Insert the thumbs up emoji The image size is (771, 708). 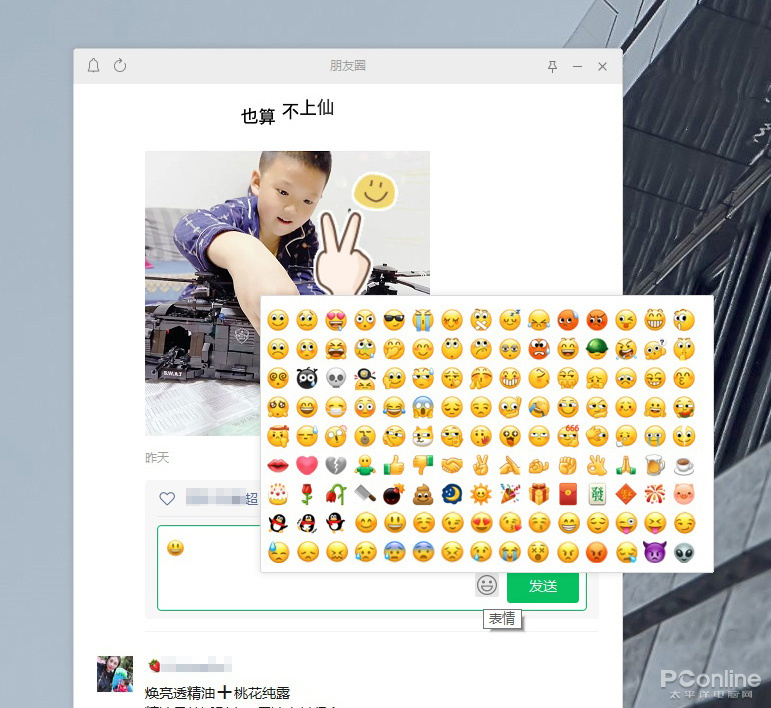[394, 465]
